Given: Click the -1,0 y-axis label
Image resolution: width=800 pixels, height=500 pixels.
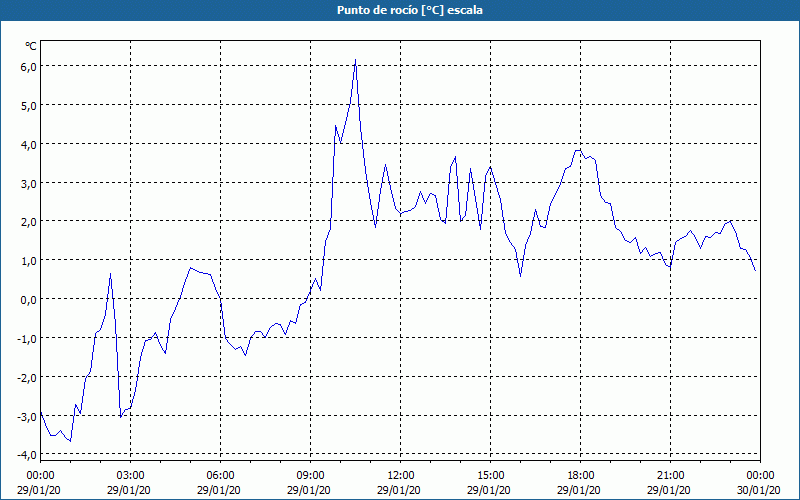Looking at the screenshot, I should point(27,338).
